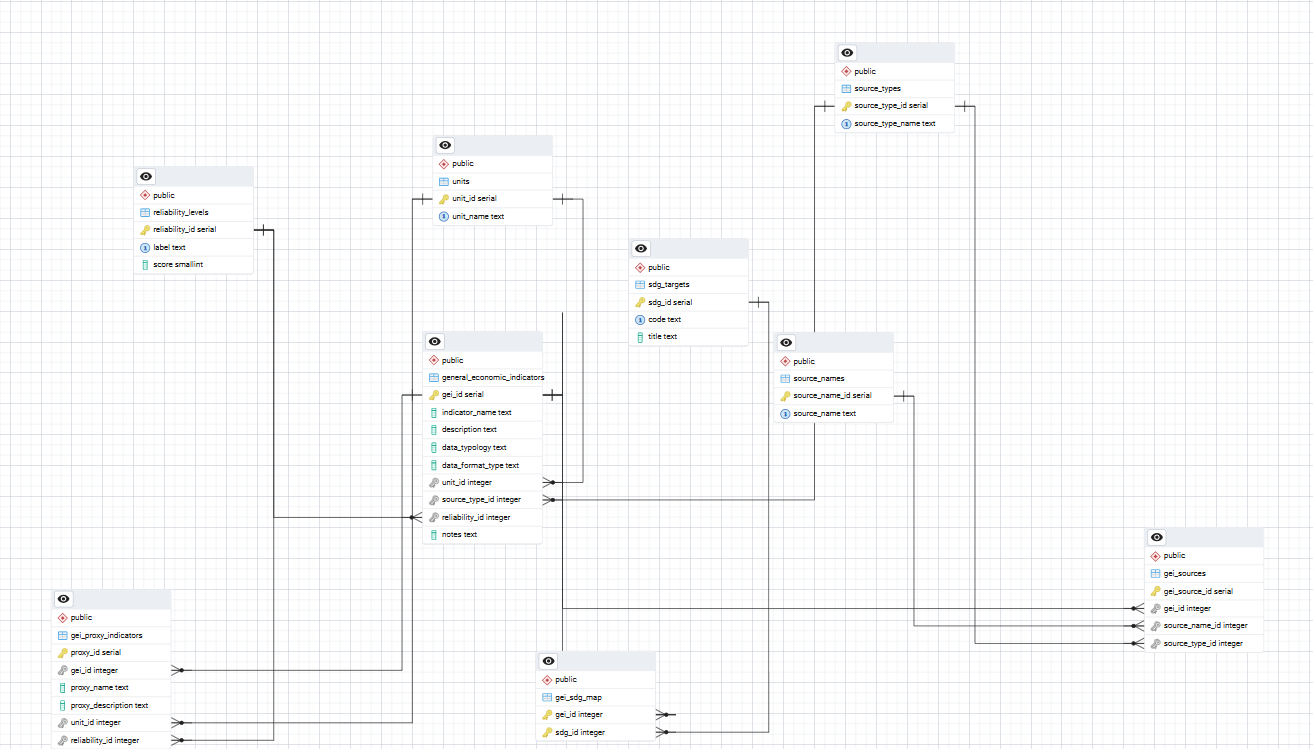Click the key icon beside reliability_id serial
The image size is (1313, 749).
click(144, 229)
